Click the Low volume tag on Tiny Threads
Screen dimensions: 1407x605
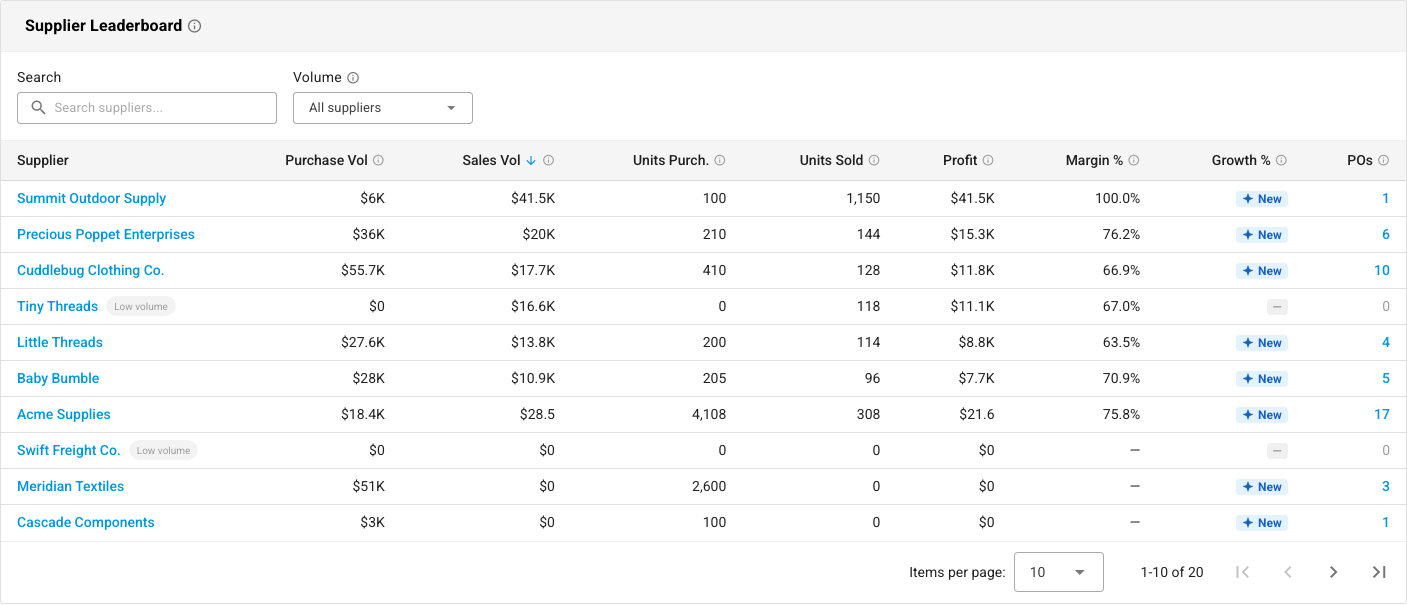click(x=141, y=307)
